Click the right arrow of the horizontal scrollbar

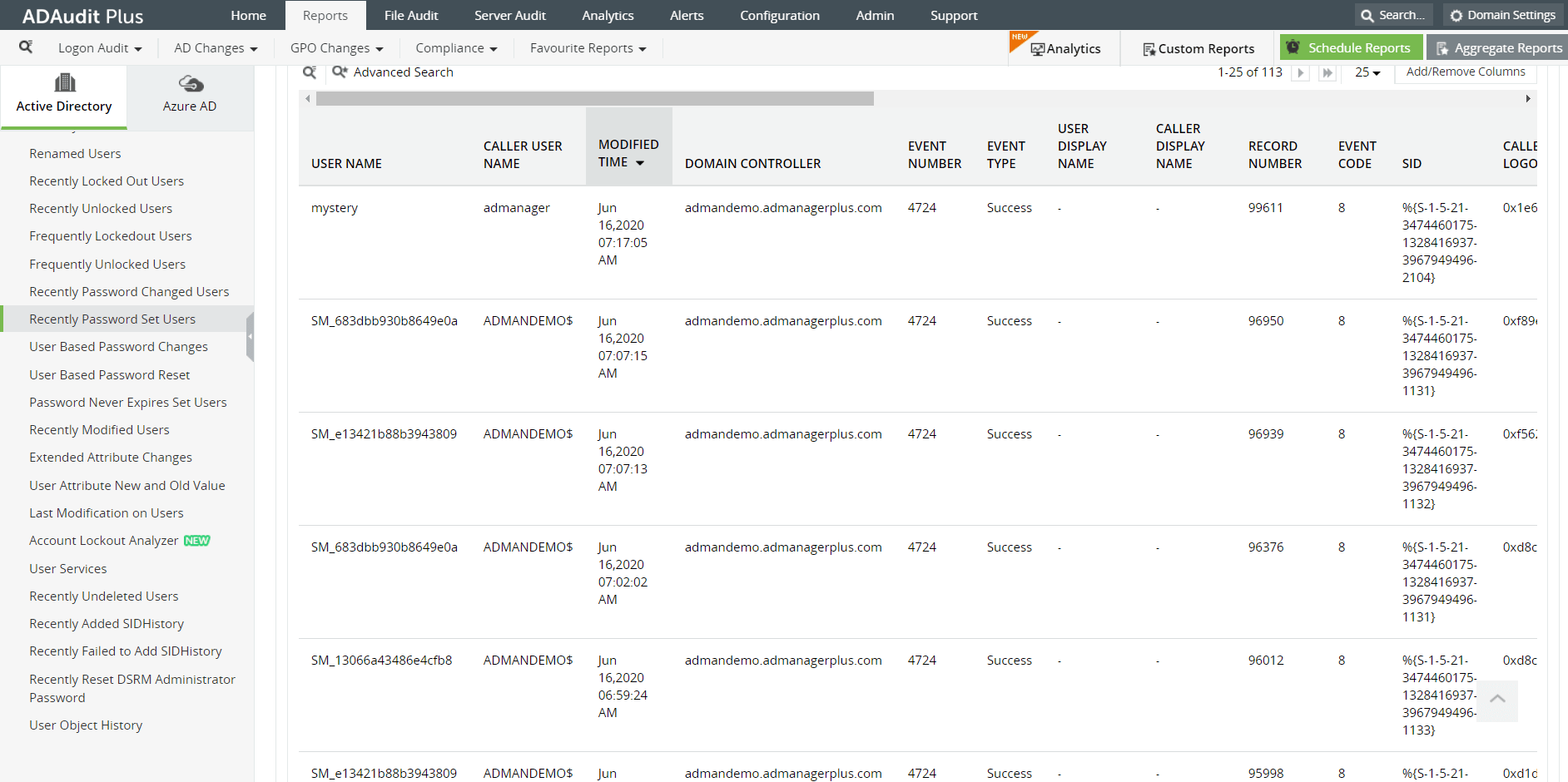click(x=1528, y=99)
